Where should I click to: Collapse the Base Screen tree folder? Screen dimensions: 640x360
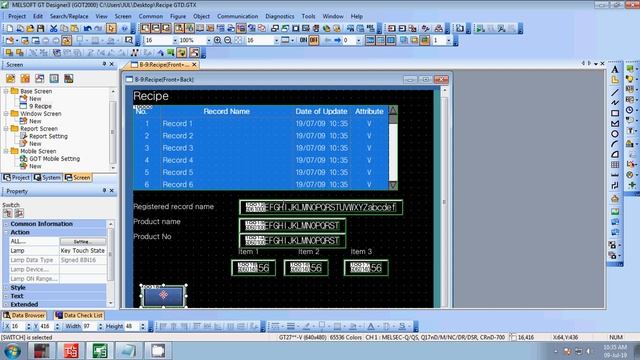[6, 91]
